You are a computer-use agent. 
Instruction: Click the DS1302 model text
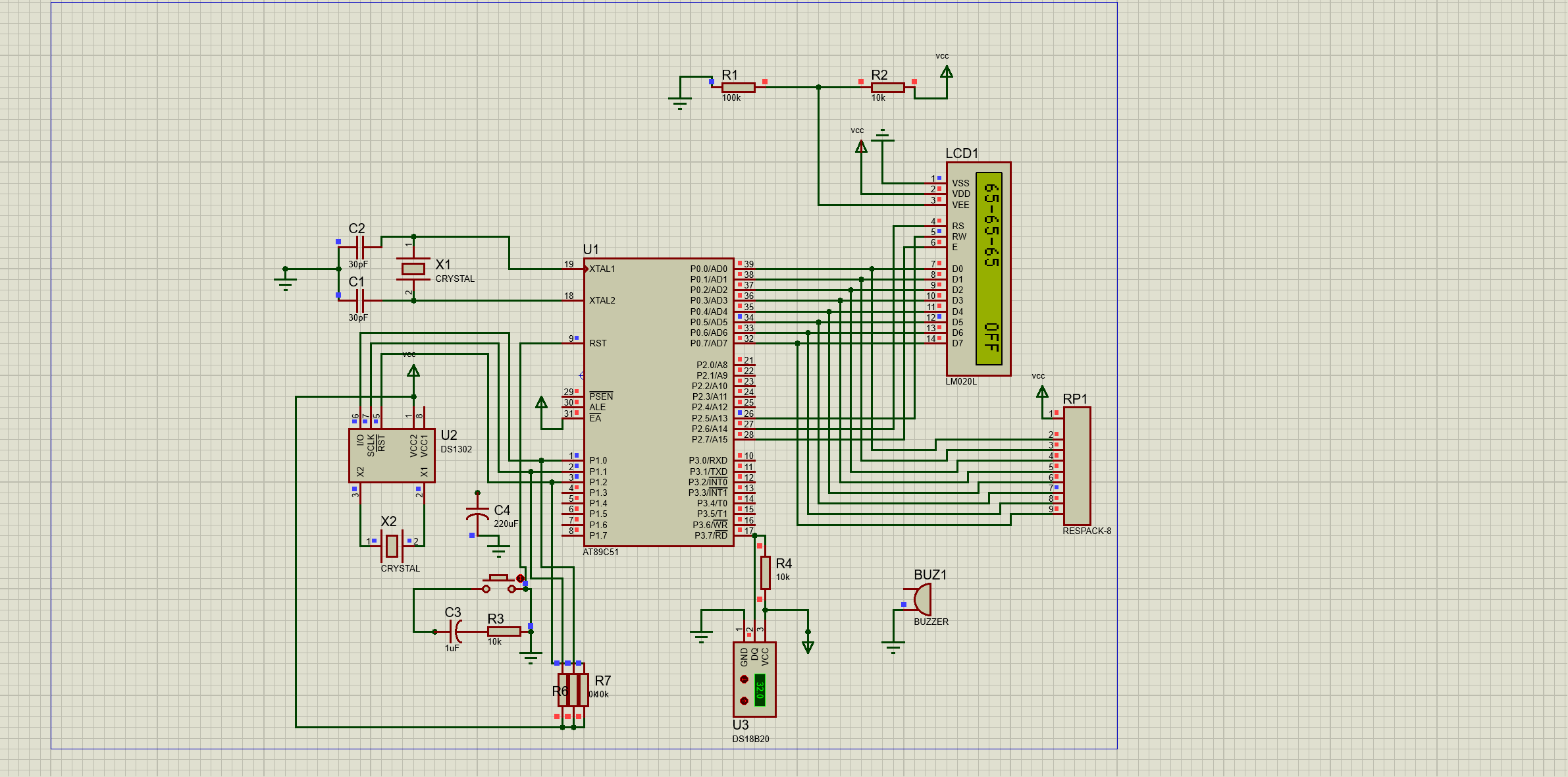coord(456,450)
